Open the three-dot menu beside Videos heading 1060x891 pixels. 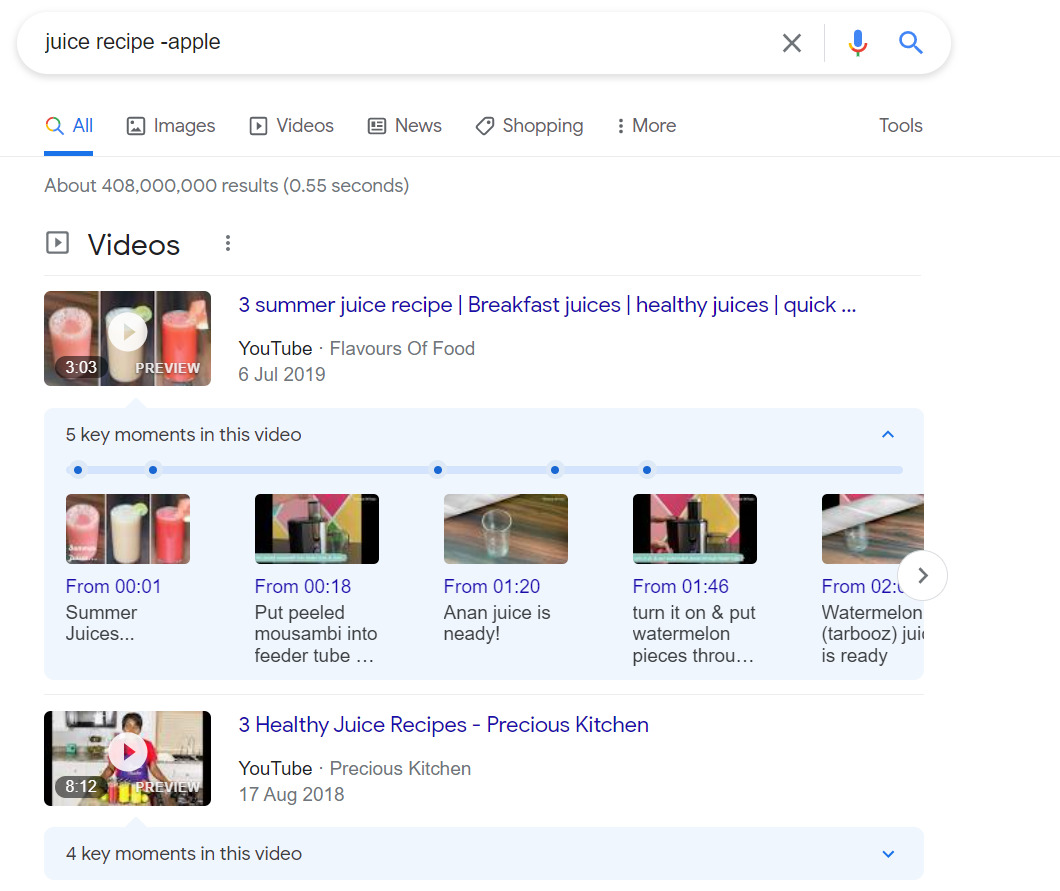tap(228, 243)
